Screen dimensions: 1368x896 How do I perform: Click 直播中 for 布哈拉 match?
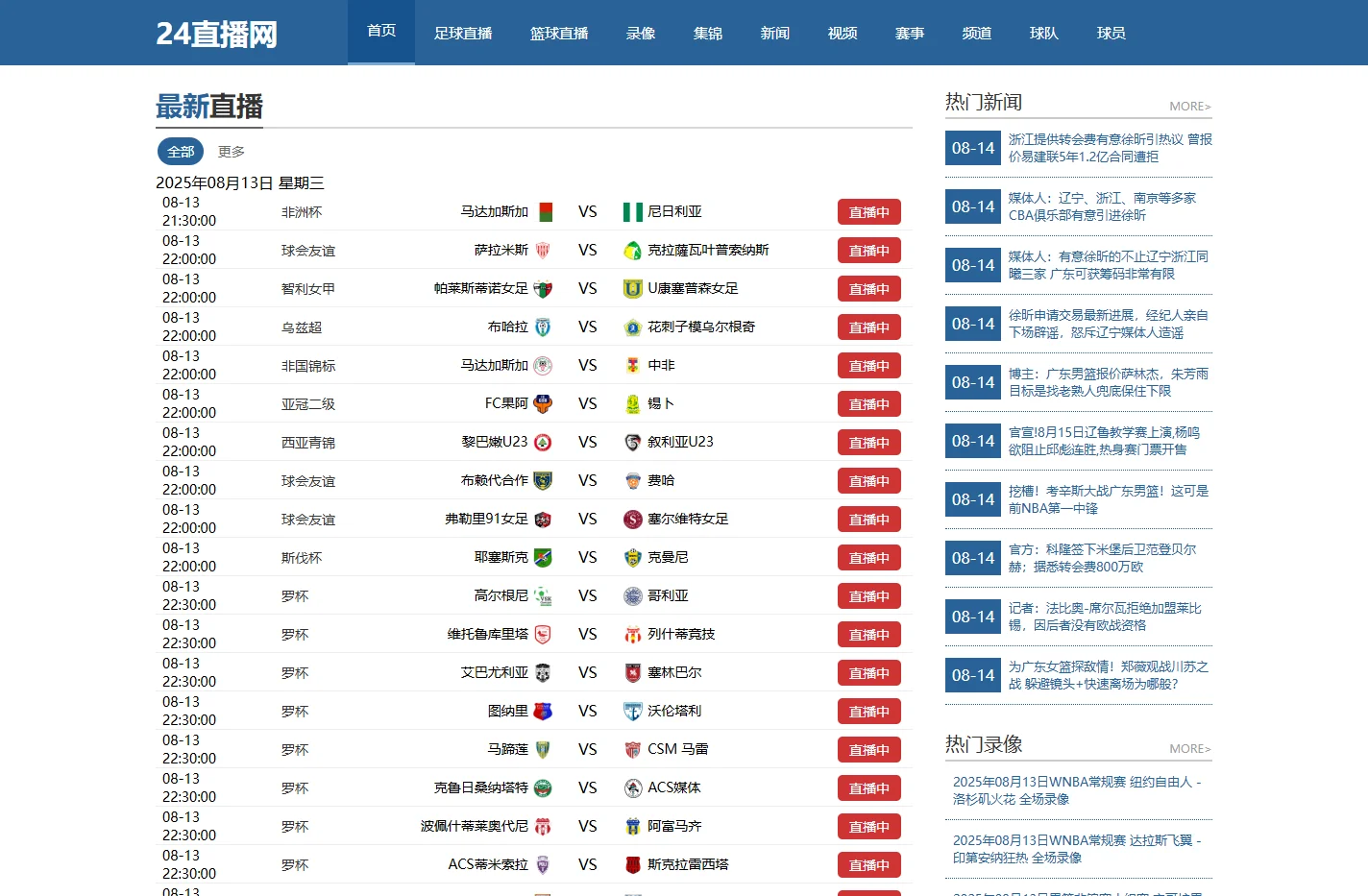pyautogui.click(x=869, y=327)
